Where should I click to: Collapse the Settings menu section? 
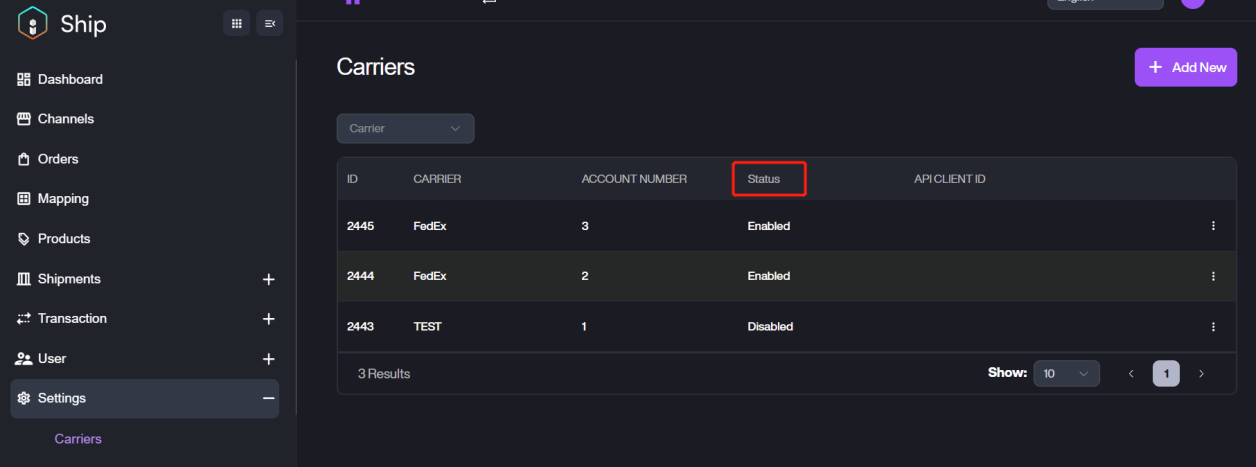268,398
